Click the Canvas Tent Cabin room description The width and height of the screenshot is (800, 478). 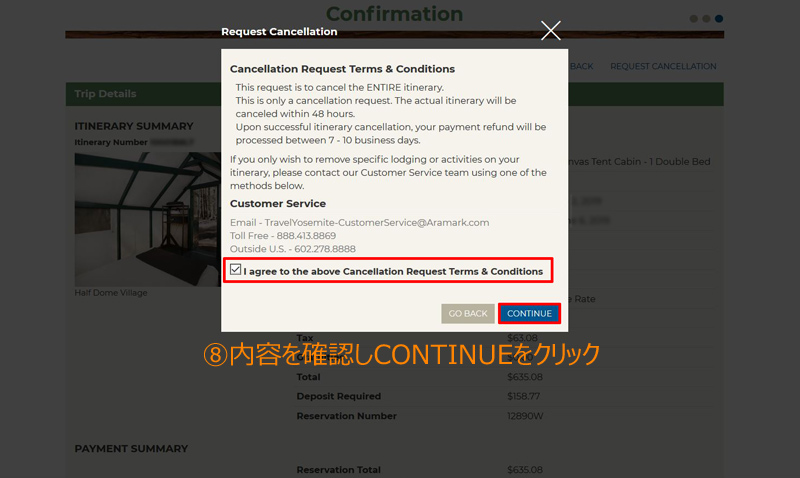coord(639,161)
